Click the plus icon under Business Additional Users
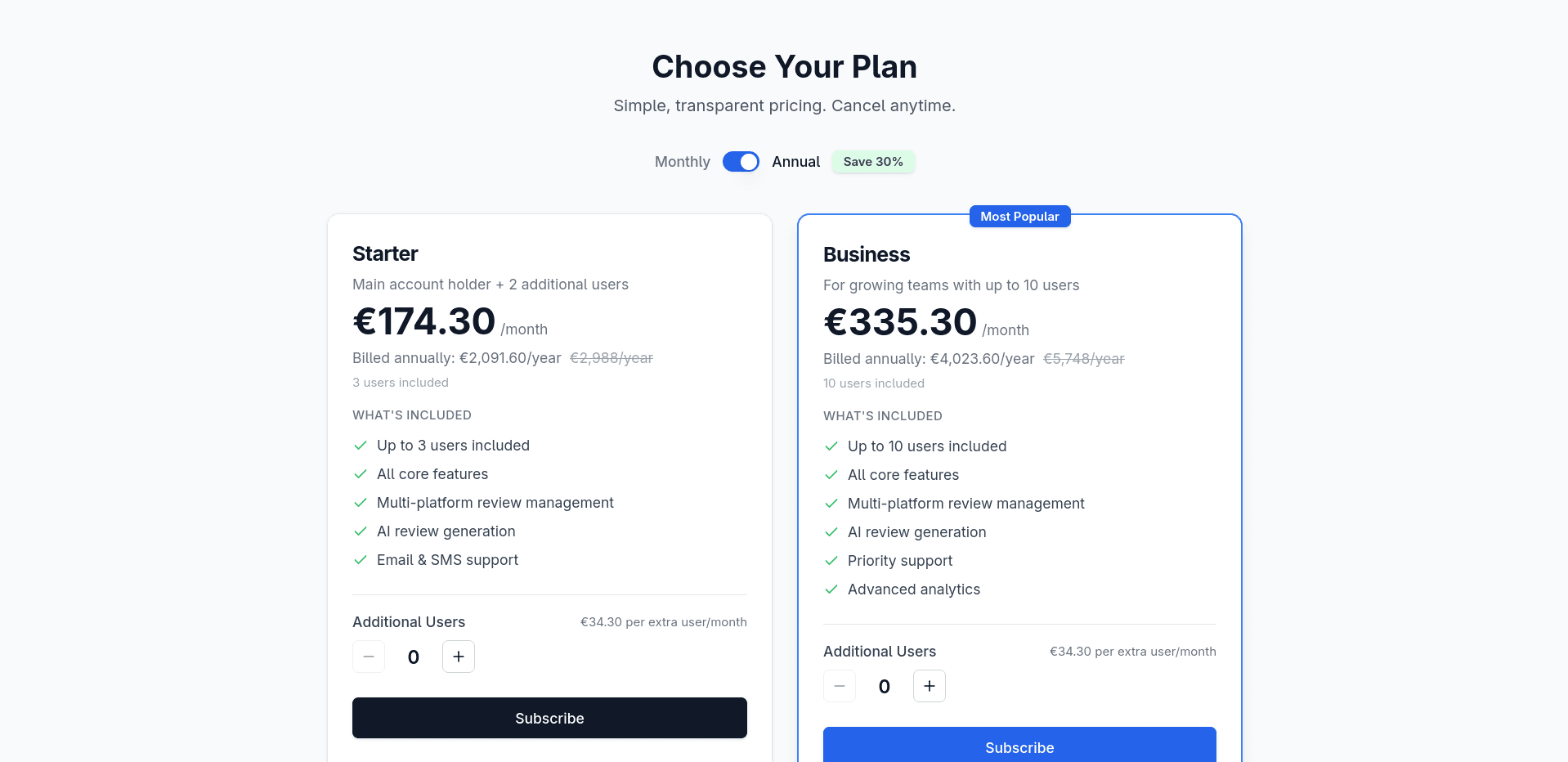Viewport: 1568px width, 762px height. [929, 686]
